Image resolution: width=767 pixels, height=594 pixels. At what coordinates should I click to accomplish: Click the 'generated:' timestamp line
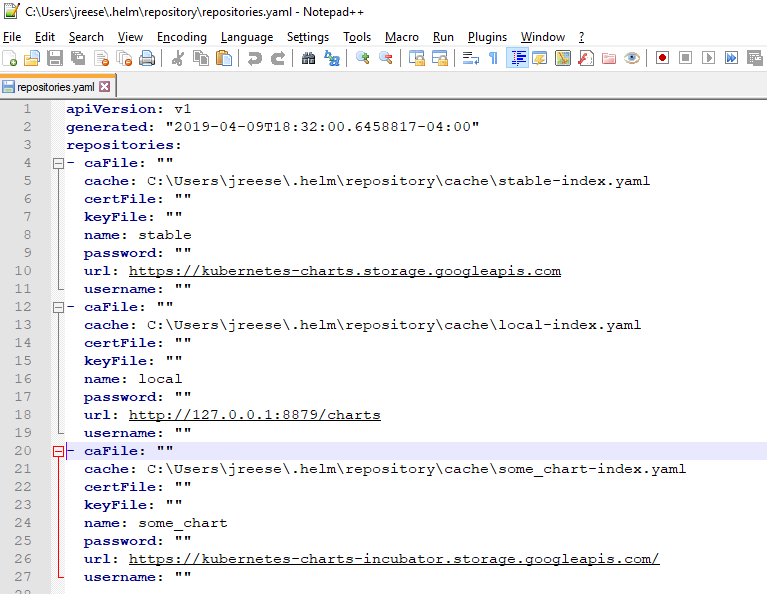272,127
